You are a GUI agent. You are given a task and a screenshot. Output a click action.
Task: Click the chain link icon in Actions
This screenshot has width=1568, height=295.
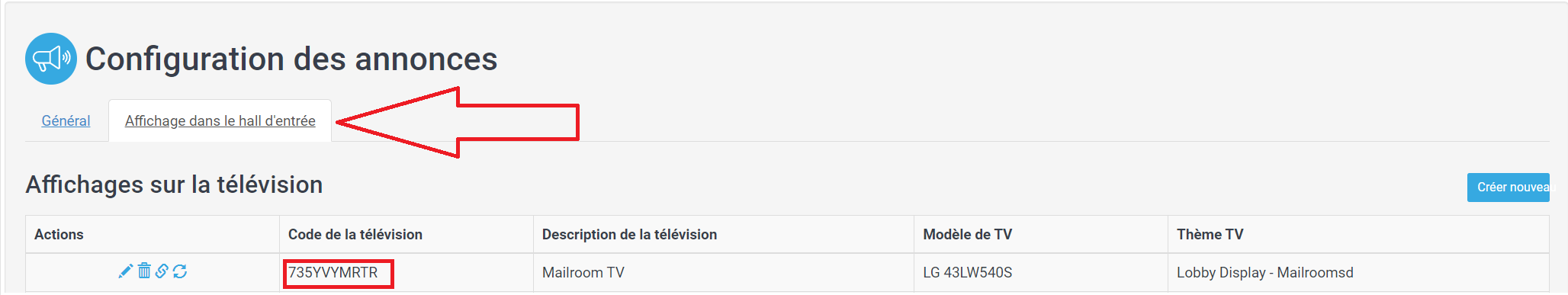(x=162, y=271)
